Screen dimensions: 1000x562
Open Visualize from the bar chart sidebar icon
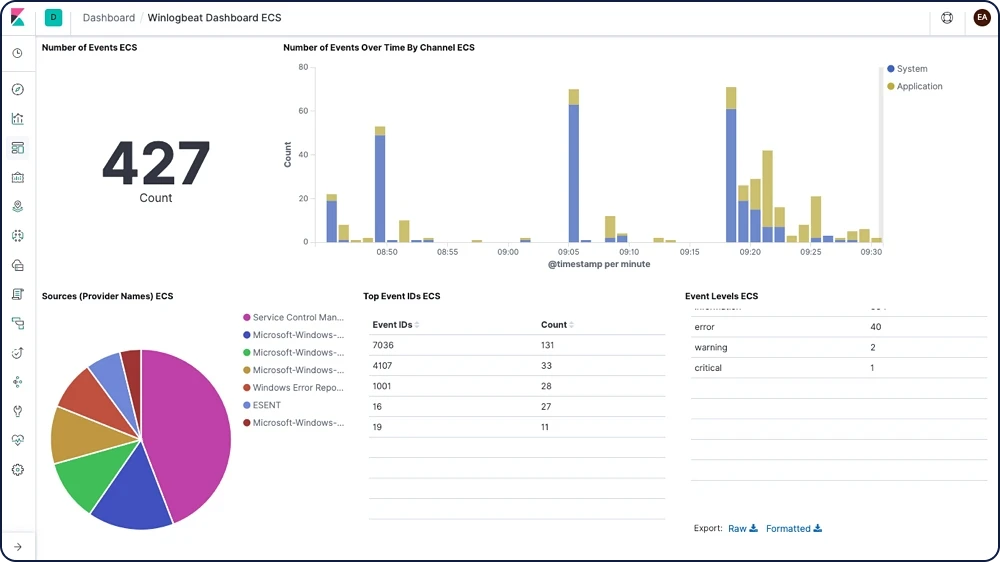point(18,119)
